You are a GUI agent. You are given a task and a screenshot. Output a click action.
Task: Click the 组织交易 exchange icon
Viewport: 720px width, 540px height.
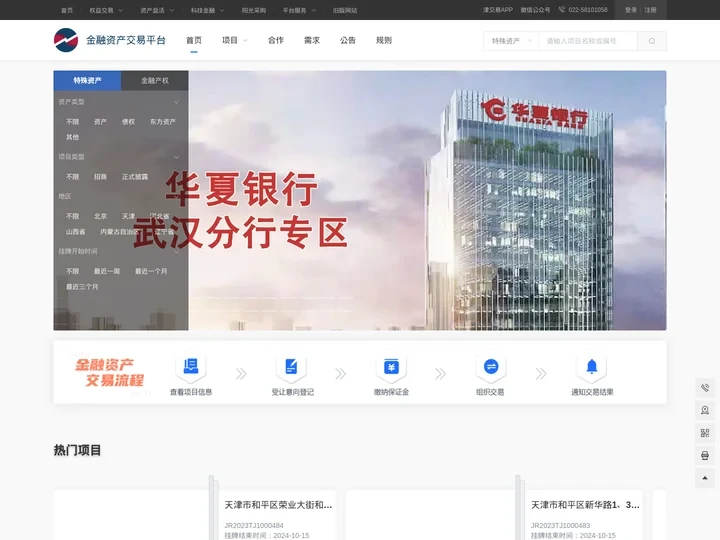tap(491, 366)
